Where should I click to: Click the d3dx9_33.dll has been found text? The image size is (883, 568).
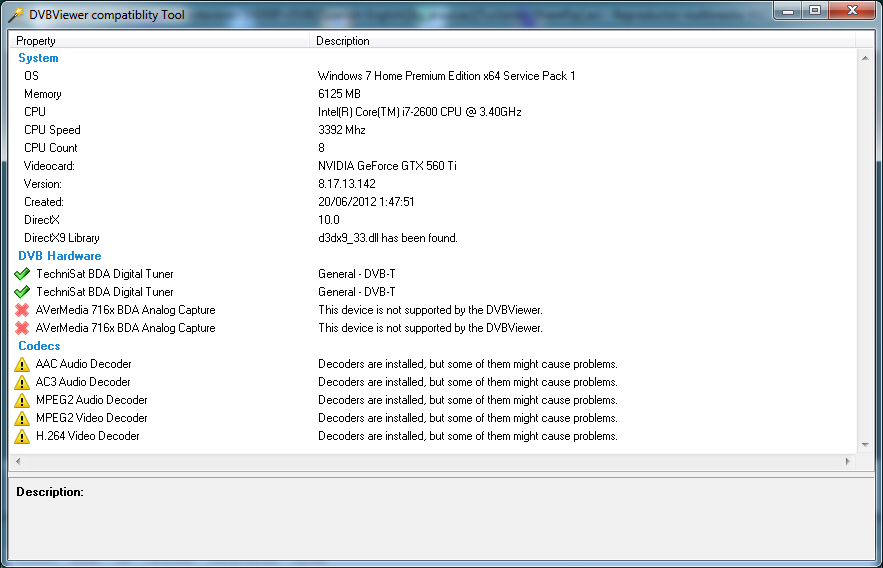[x=388, y=238]
